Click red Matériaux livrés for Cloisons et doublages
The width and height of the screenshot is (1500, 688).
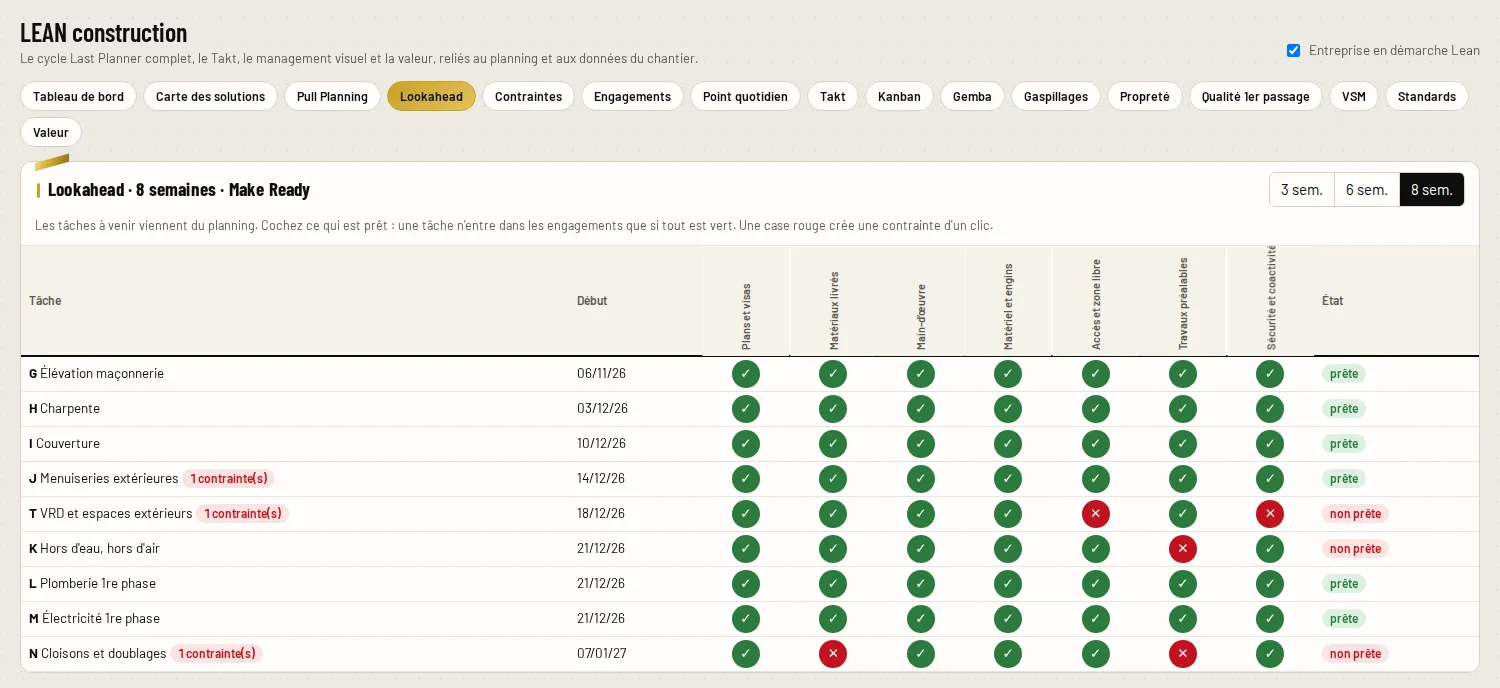pyautogui.click(x=833, y=654)
